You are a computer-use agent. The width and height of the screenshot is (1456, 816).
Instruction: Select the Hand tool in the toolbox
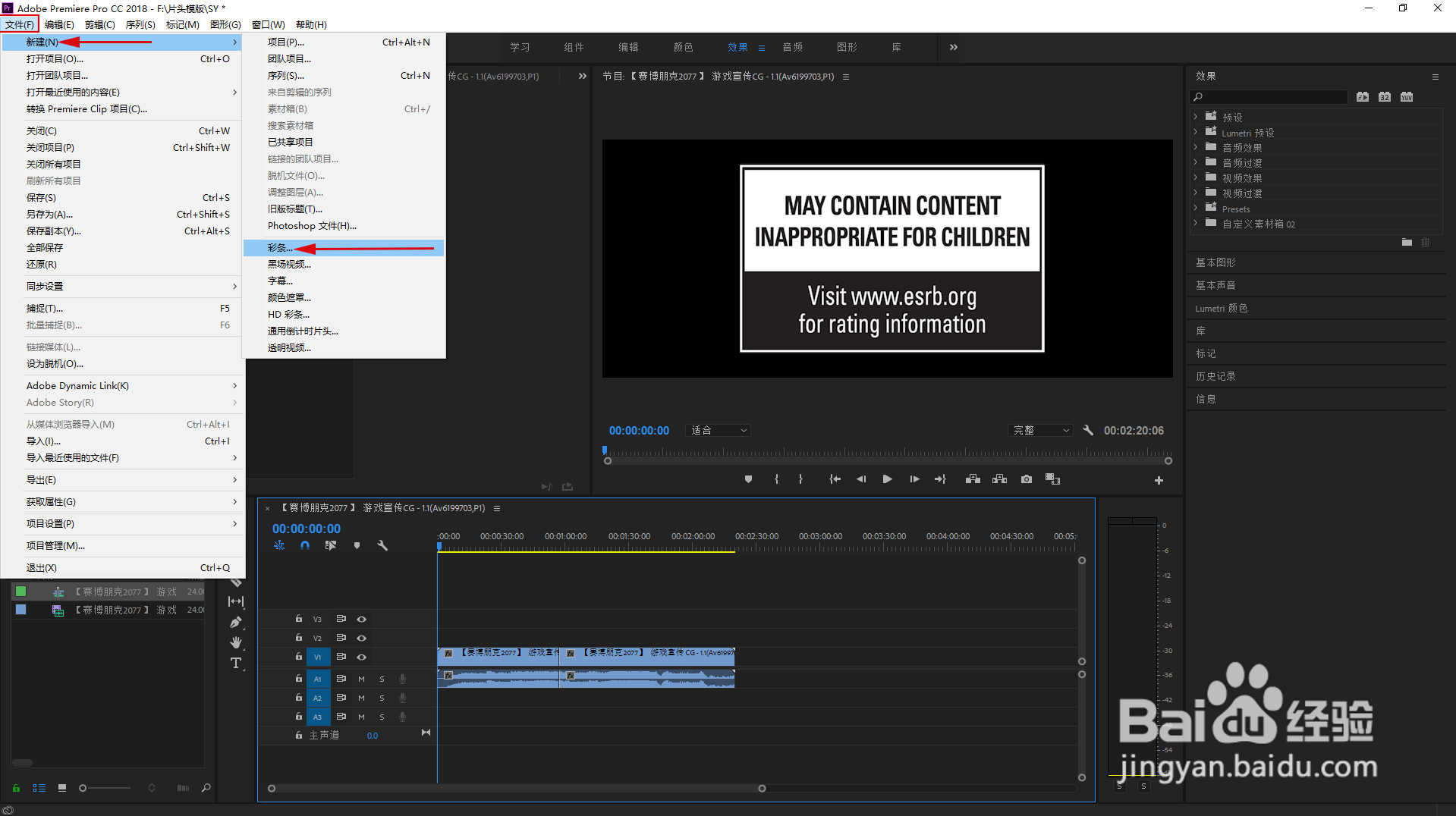click(x=236, y=642)
